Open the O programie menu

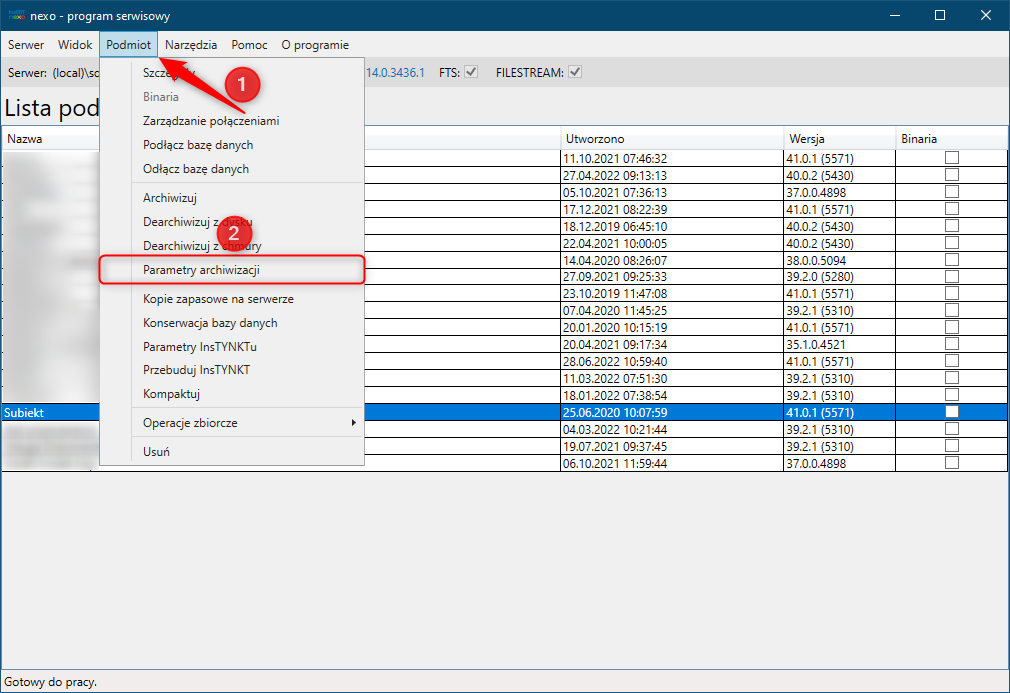pyautogui.click(x=315, y=45)
